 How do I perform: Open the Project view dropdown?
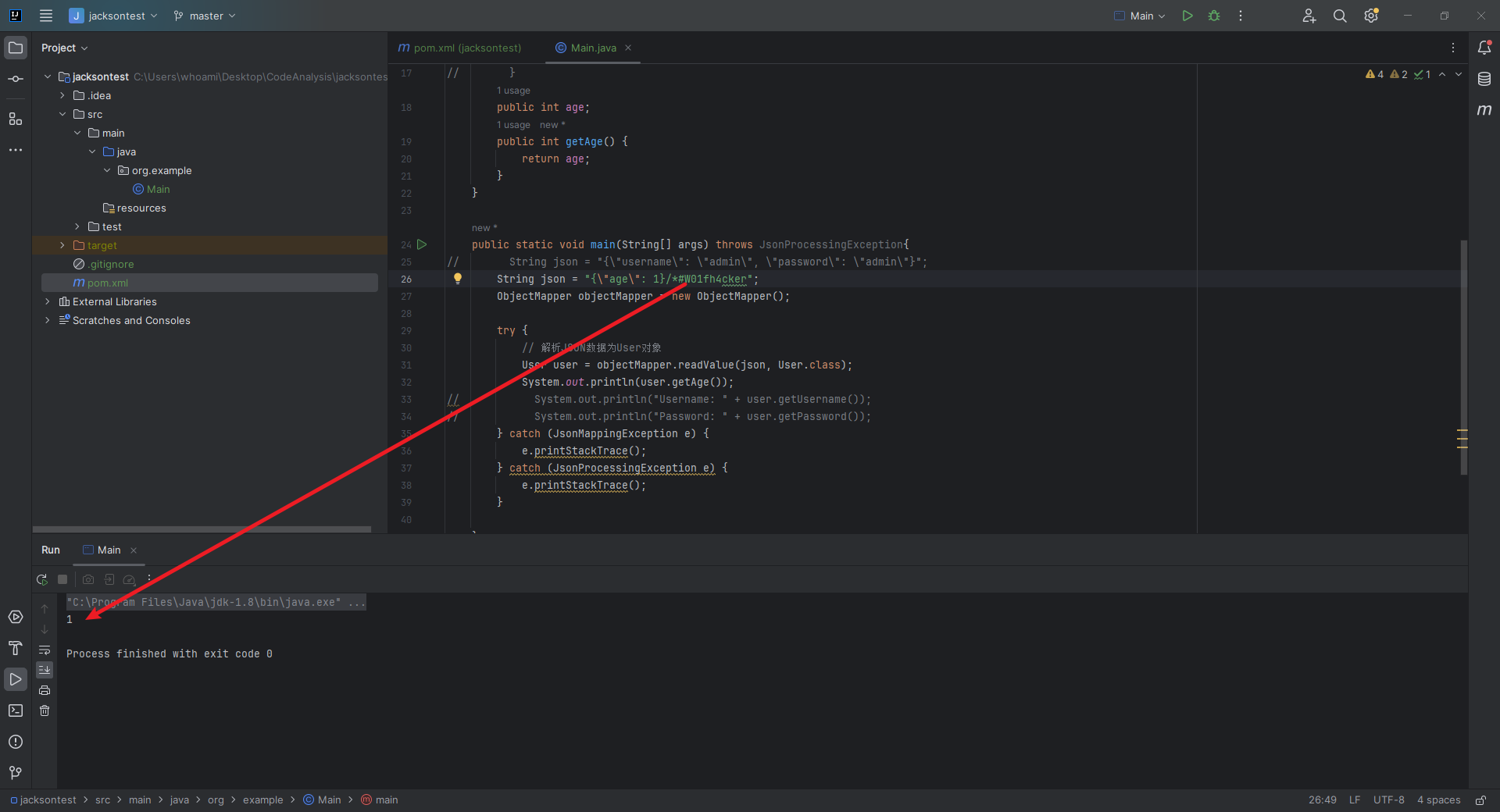[64, 48]
